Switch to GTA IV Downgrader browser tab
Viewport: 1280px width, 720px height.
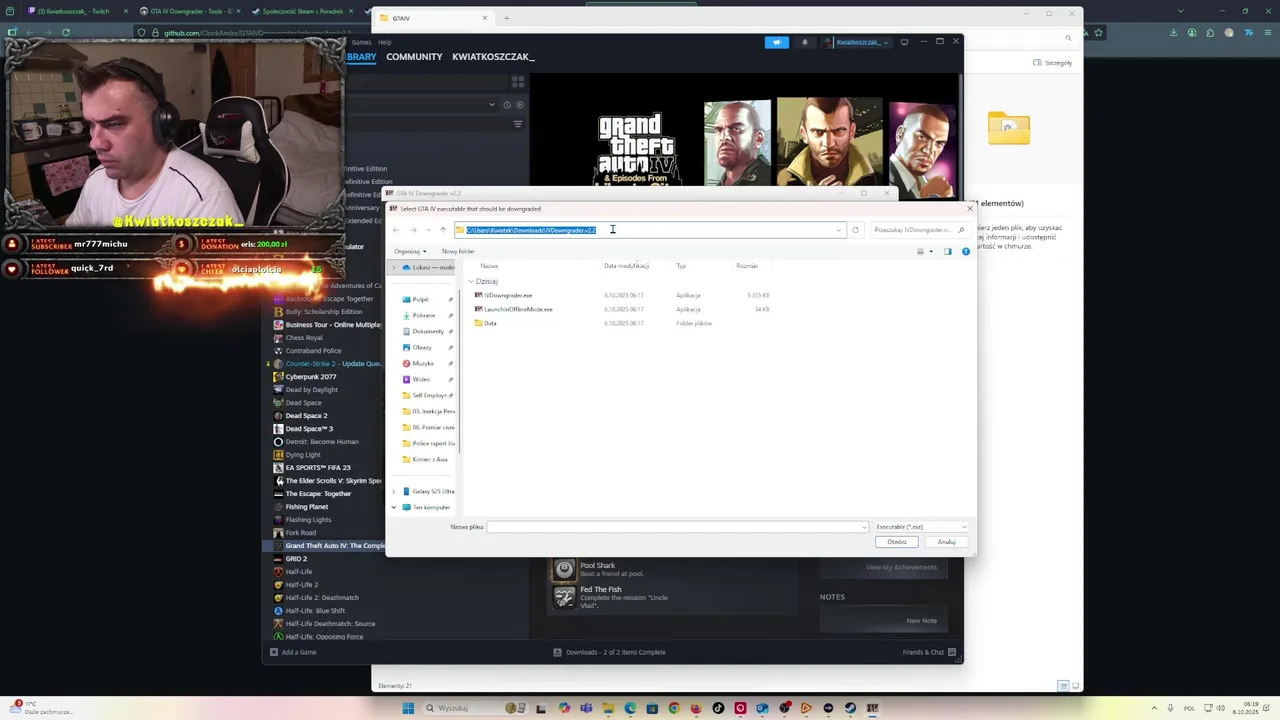[186, 11]
